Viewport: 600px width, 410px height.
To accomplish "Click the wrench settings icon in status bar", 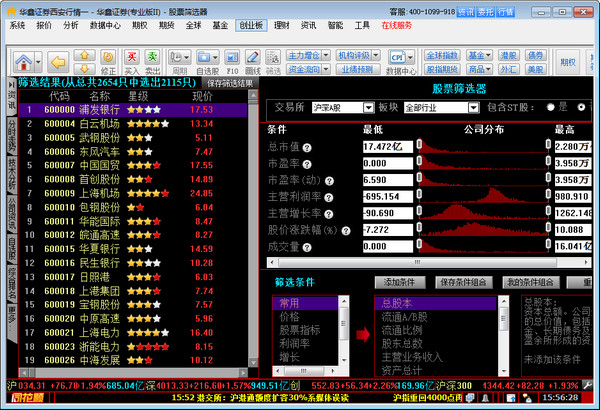I will 587,385.
